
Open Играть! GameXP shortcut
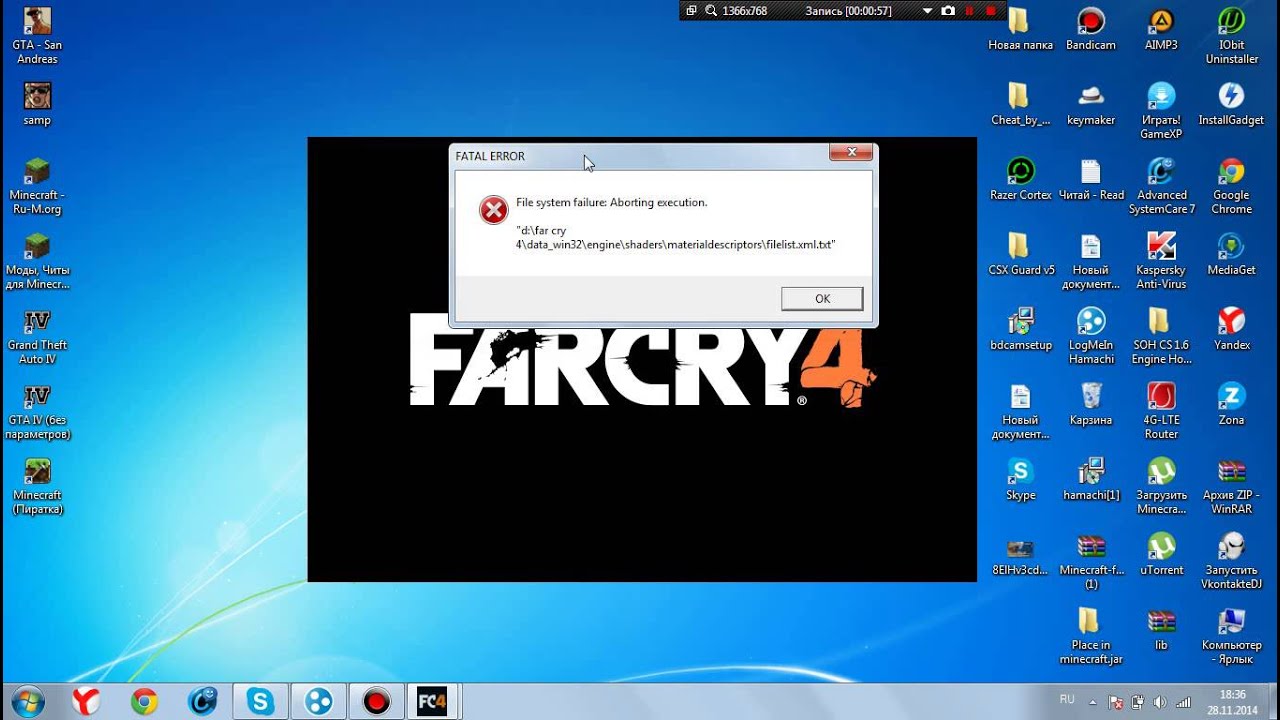click(x=1160, y=111)
